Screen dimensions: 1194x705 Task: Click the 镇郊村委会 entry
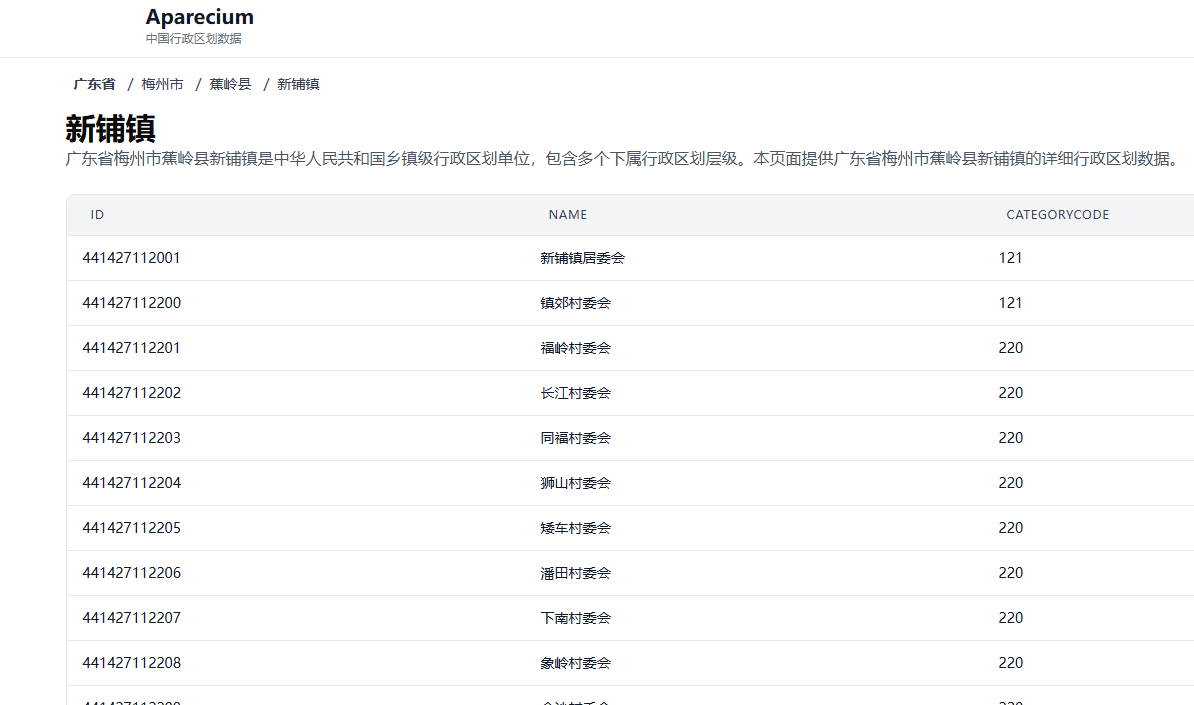pos(575,303)
